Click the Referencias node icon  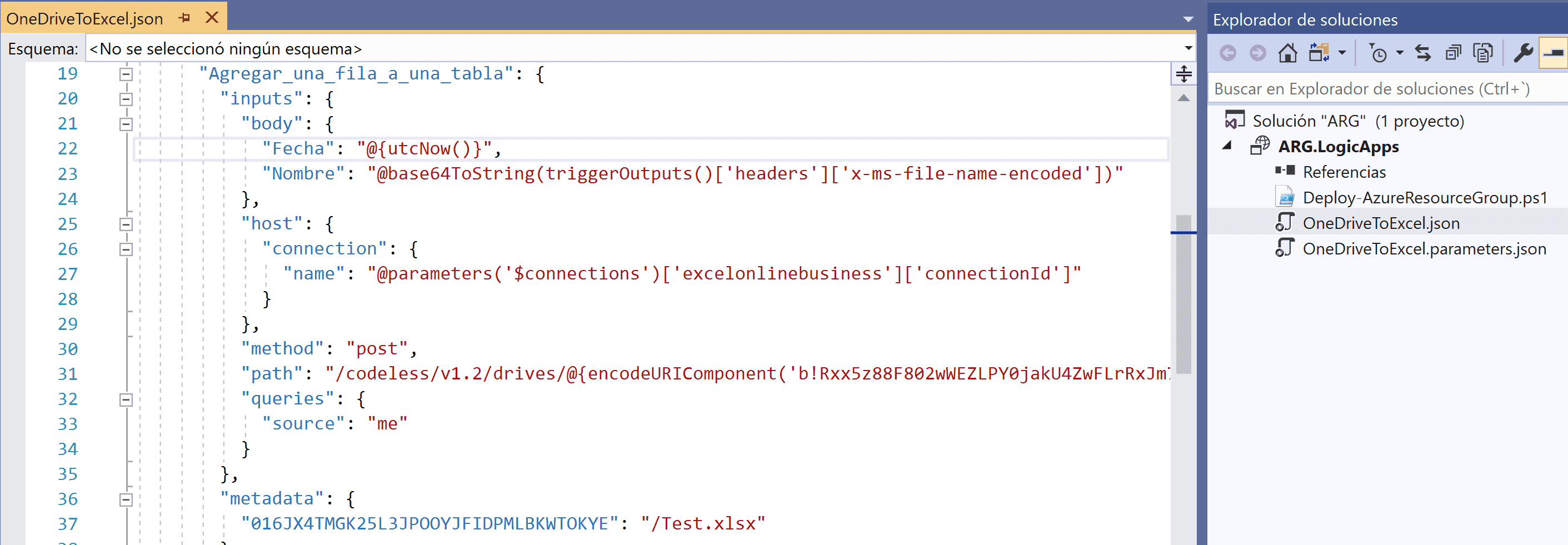pyautogui.click(x=1285, y=171)
